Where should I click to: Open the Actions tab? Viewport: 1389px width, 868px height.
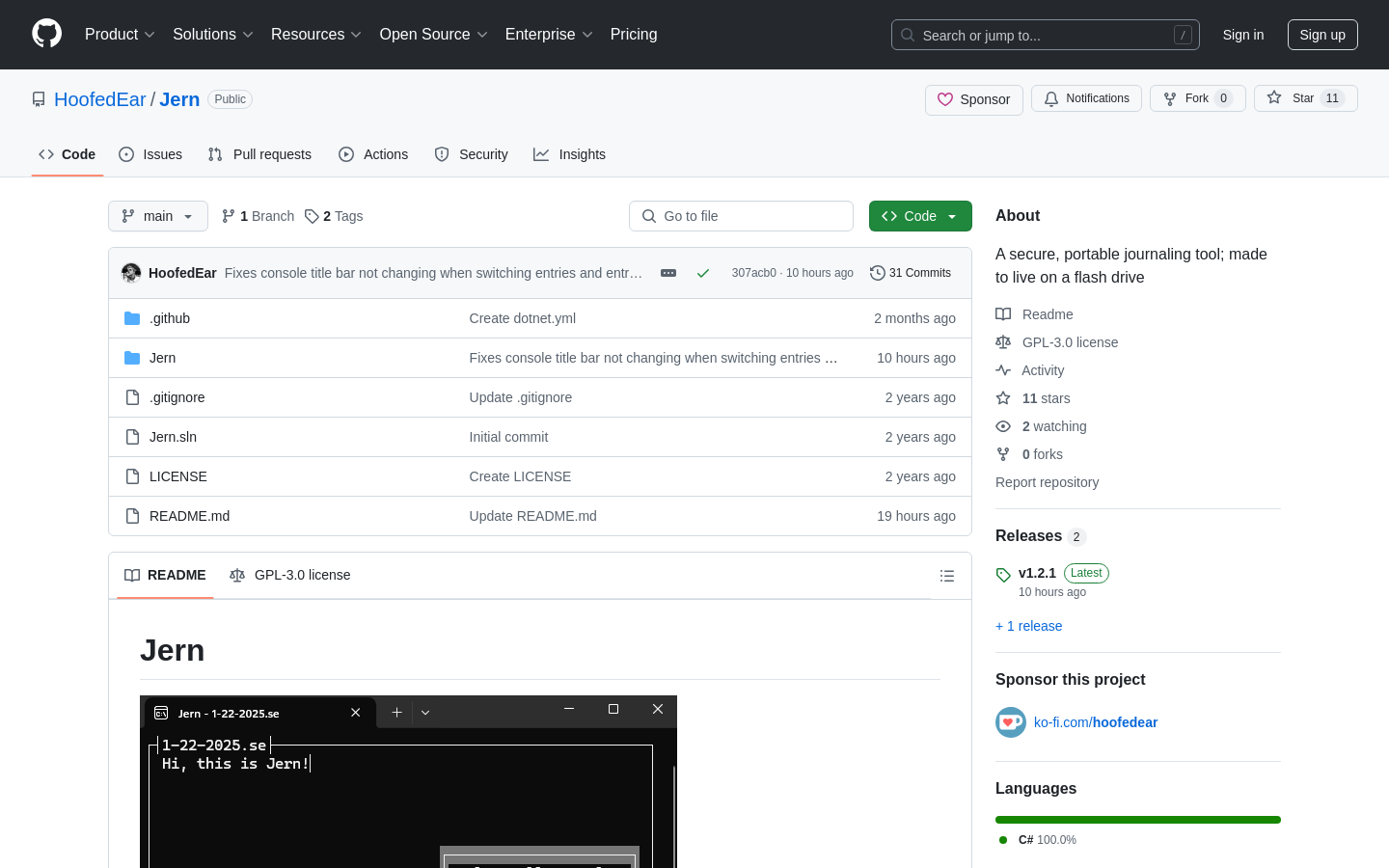(x=373, y=154)
